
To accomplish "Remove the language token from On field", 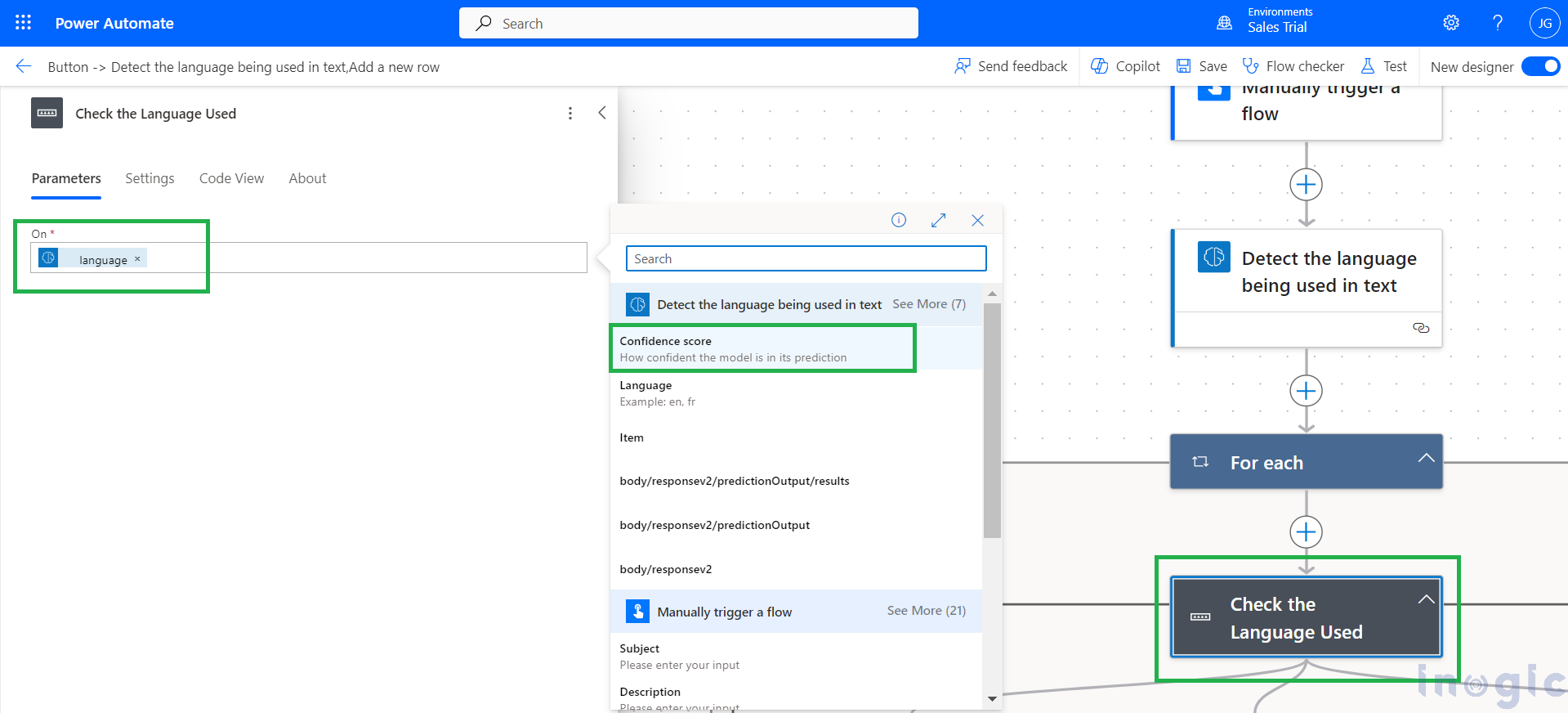I will [x=137, y=259].
